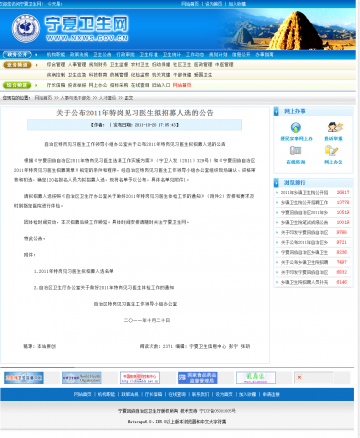Open 综合管理 under 业务频道
360x438 pixels.
[x=56, y=65]
